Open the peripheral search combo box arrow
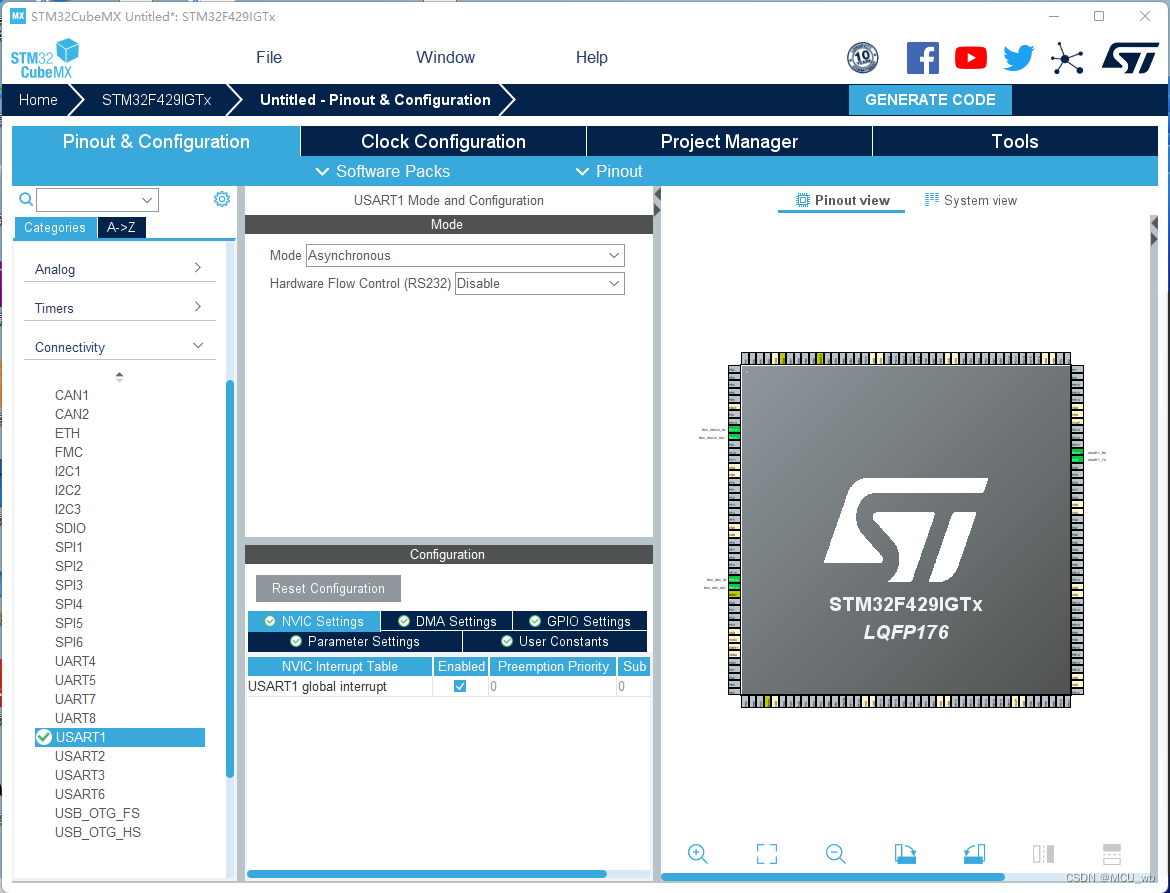The image size is (1170, 893). click(x=147, y=200)
